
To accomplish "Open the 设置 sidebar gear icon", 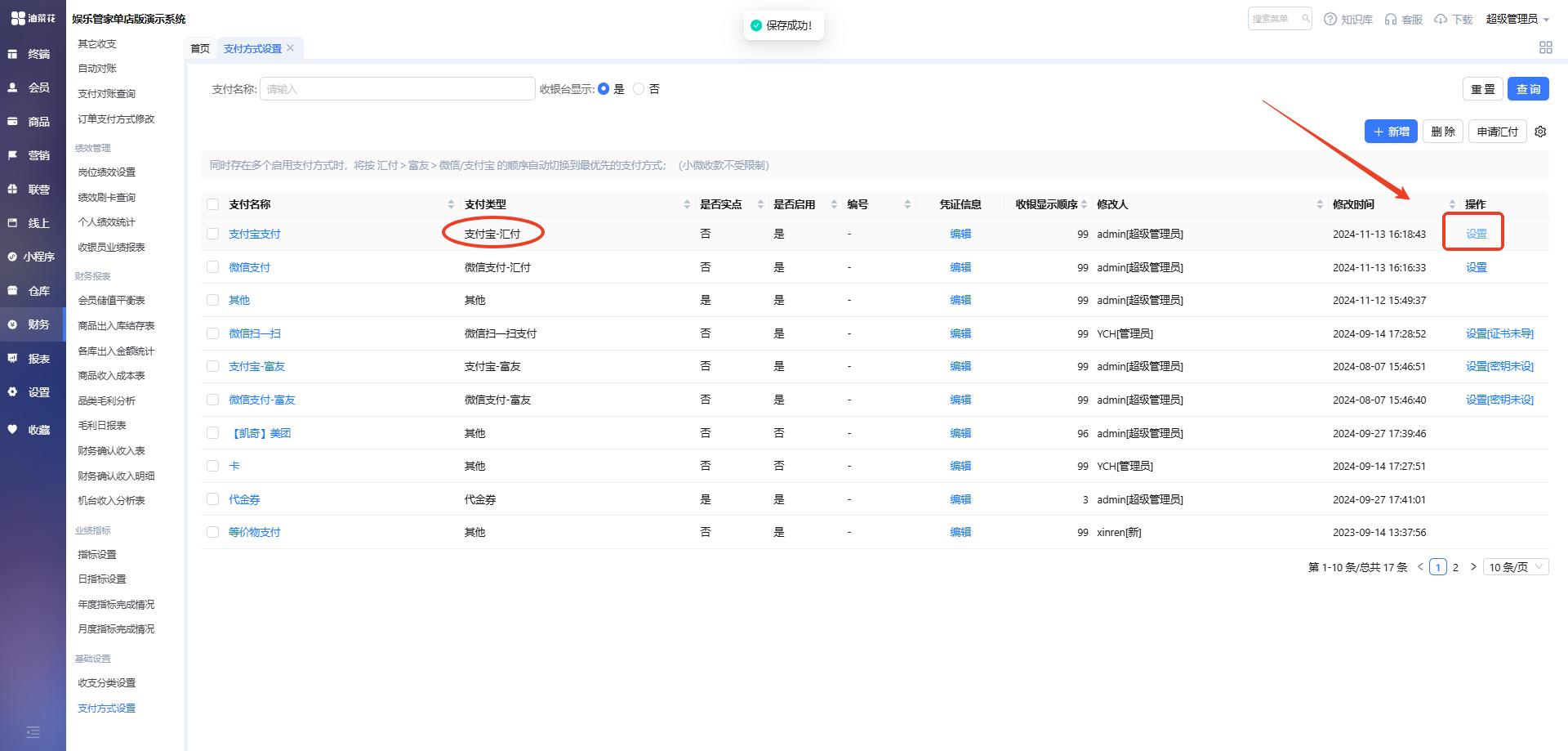I will tap(12, 392).
